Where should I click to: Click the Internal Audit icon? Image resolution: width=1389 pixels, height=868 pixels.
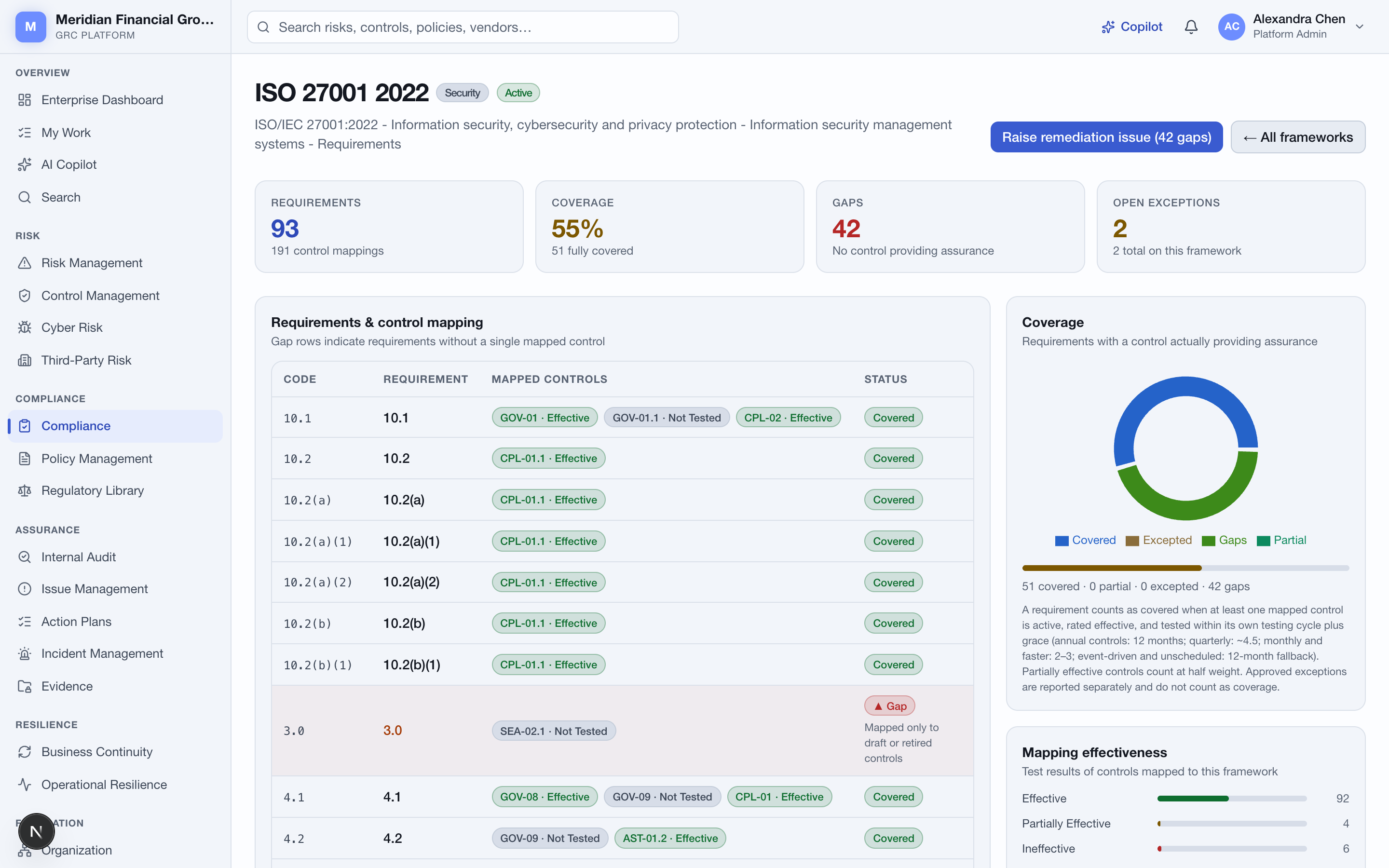24,557
